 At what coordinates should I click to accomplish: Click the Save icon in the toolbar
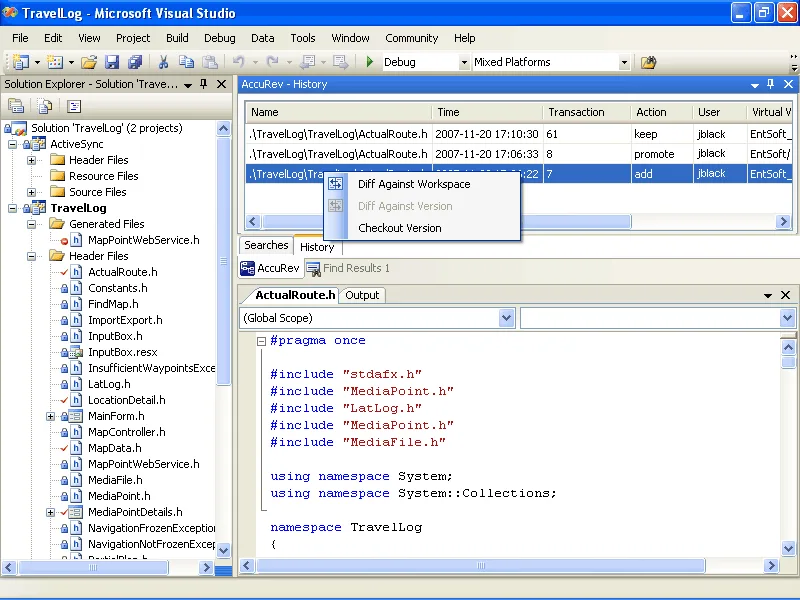point(112,62)
